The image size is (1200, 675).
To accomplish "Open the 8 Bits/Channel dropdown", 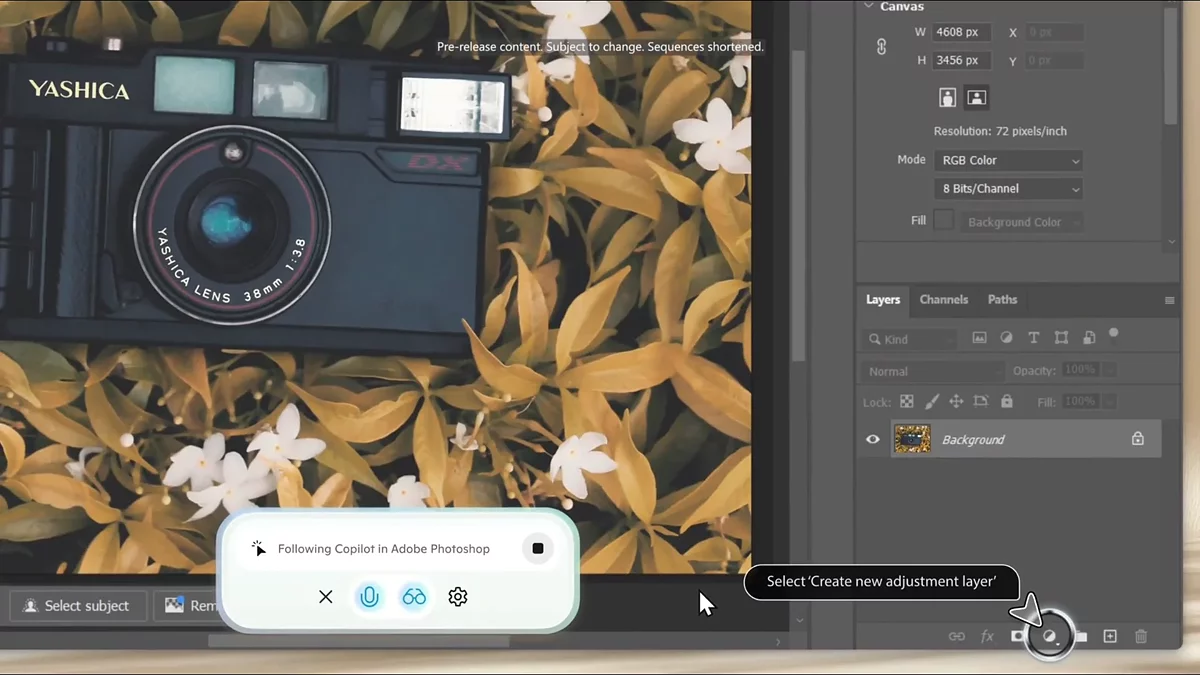I will click(1010, 189).
